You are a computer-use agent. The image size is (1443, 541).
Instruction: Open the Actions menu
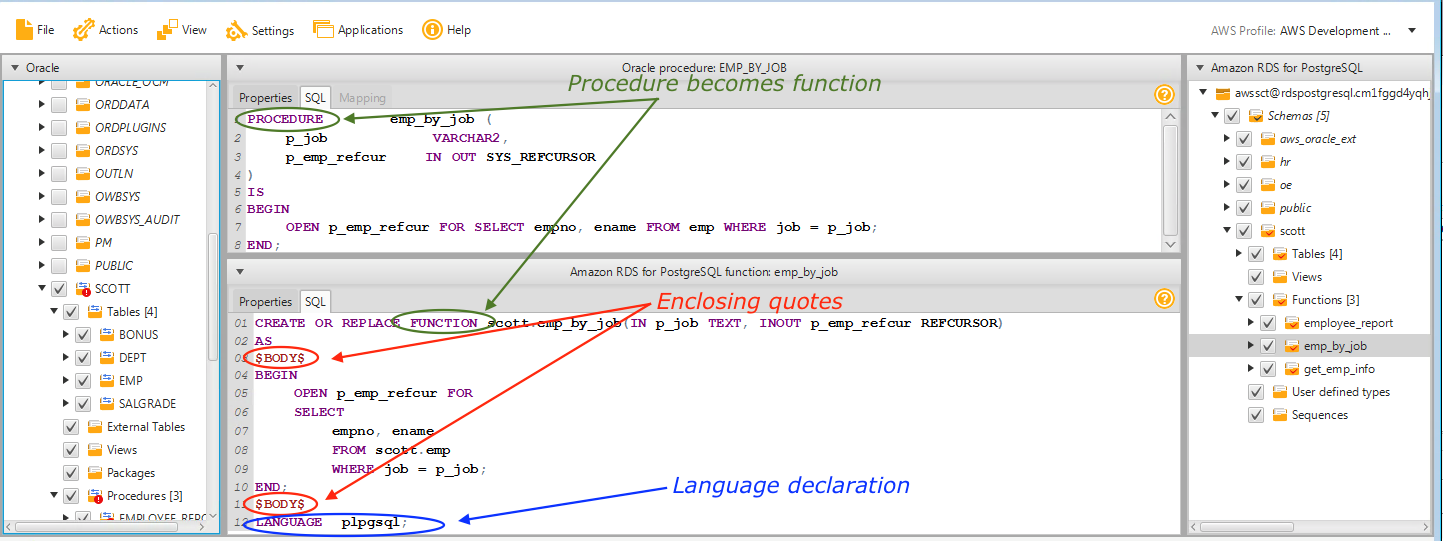[x=106, y=30]
